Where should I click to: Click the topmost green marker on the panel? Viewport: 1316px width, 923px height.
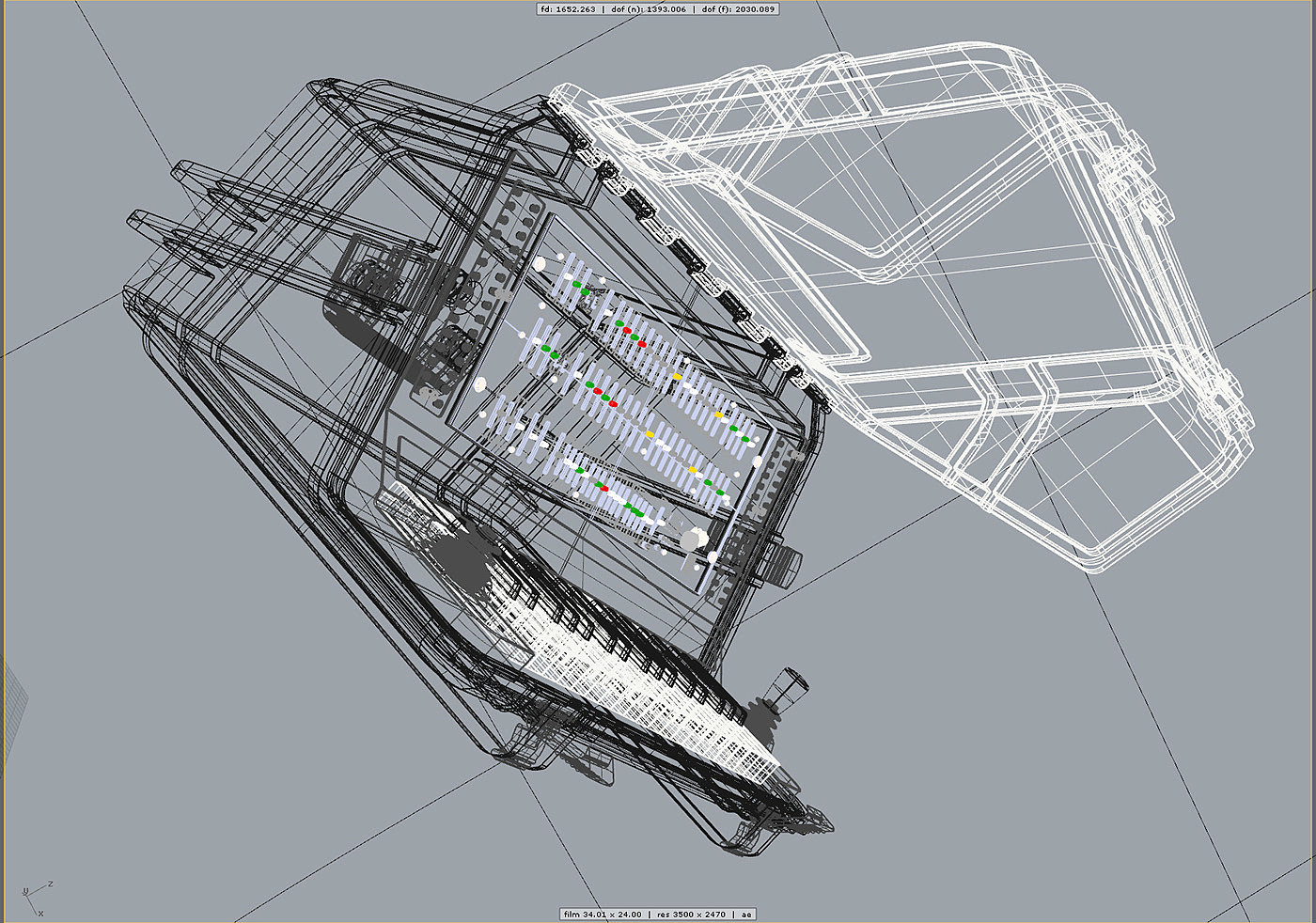(x=576, y=283)
